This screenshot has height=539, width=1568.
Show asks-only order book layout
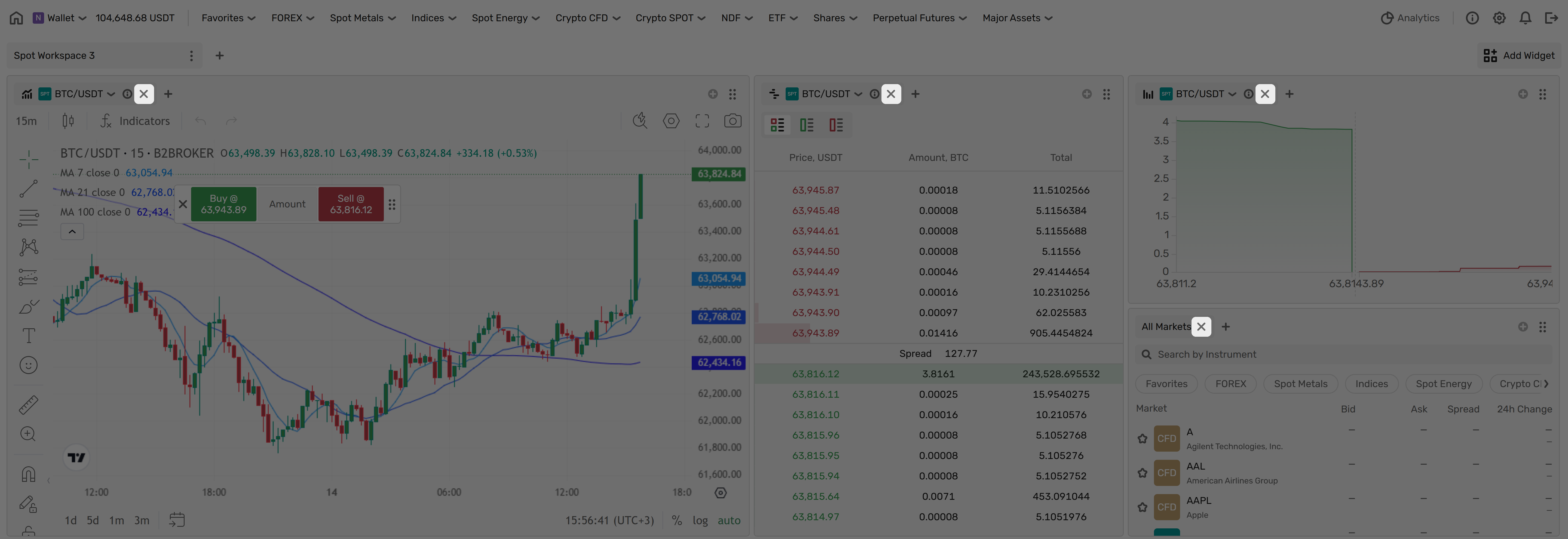click(x=836, y=125)
